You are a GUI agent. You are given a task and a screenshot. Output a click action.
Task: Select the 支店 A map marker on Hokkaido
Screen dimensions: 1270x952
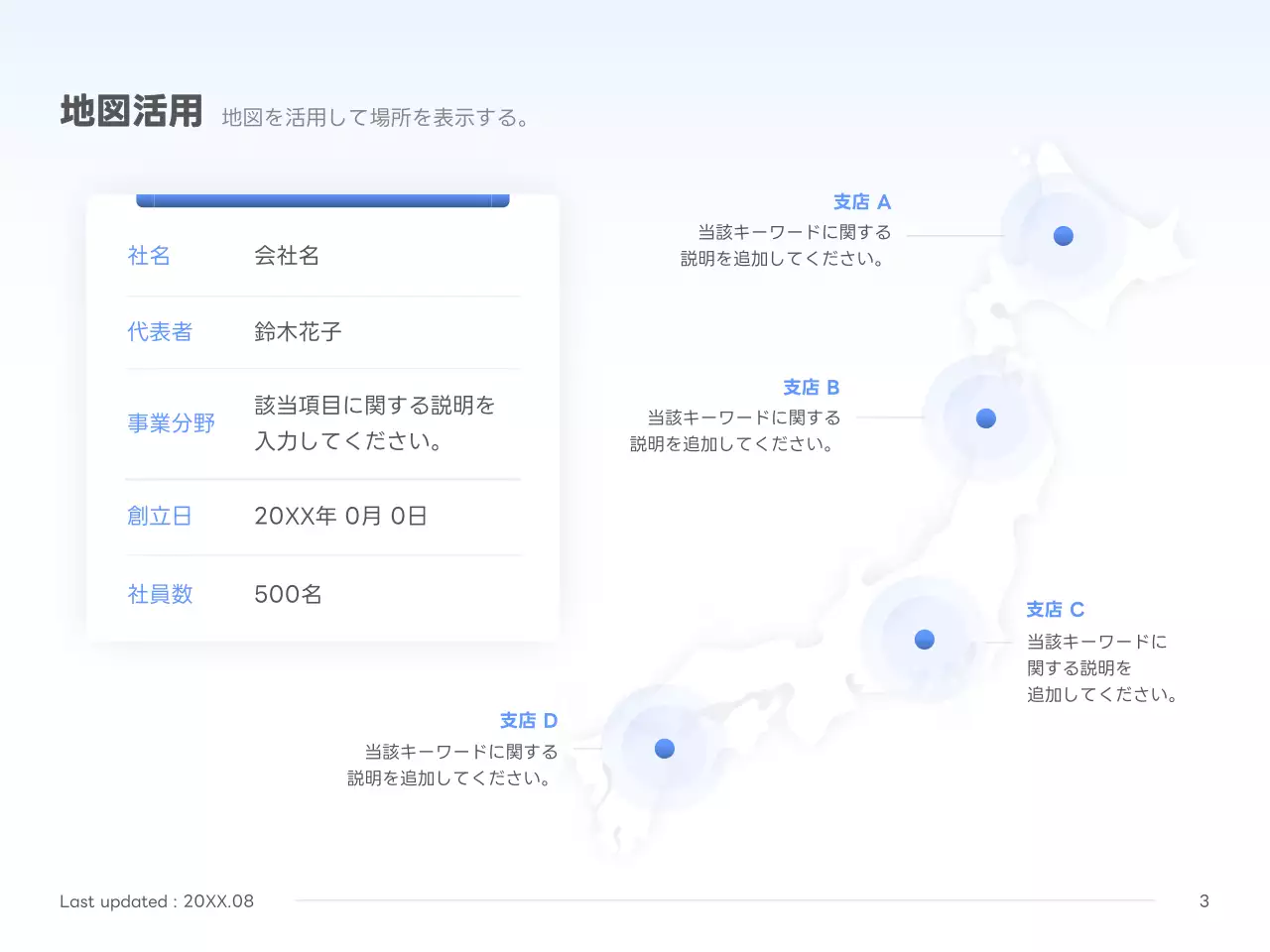coord(1063,236)
